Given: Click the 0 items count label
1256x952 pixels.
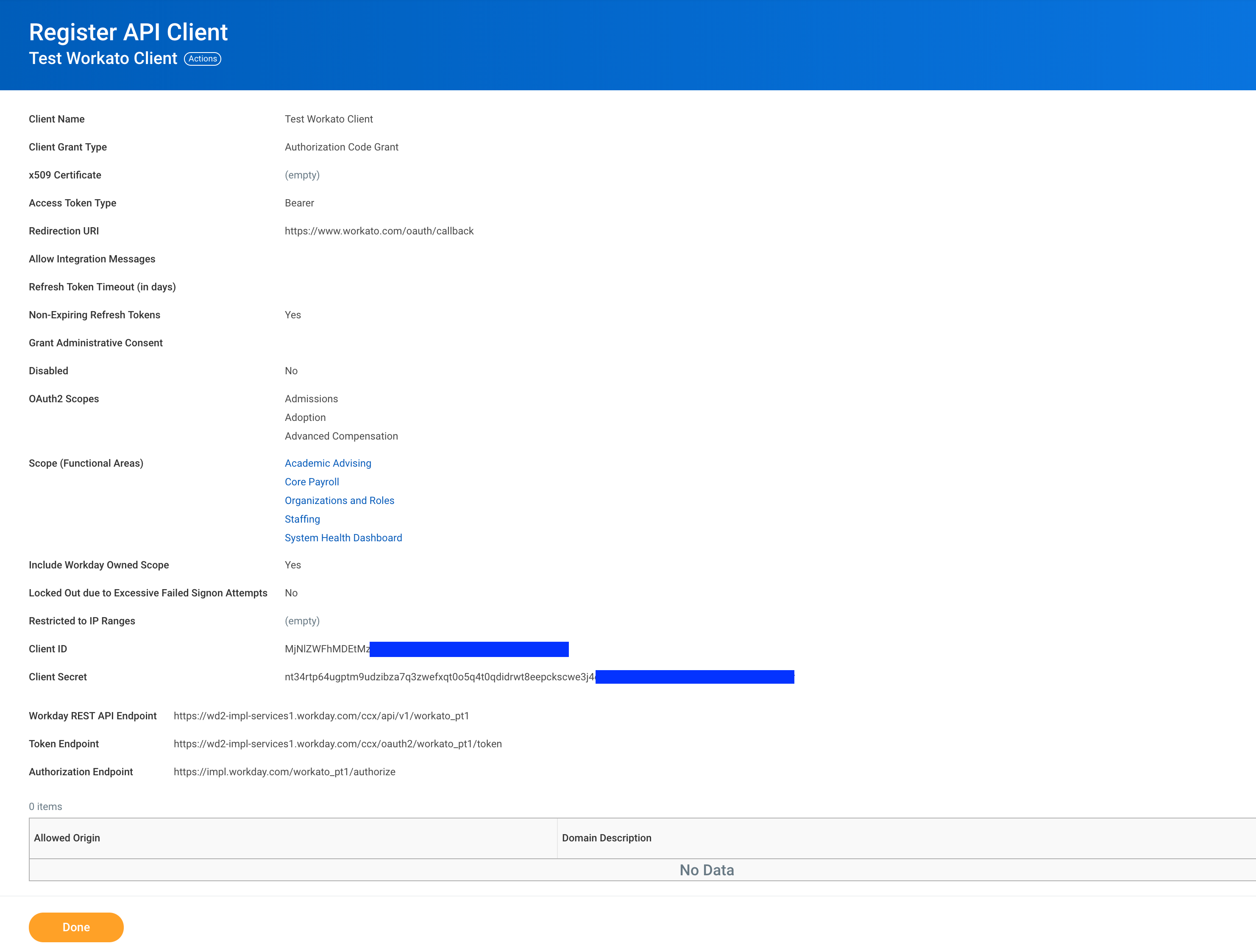Looking at the screenshot, I should pyautogui.click(x=45, y=807).
